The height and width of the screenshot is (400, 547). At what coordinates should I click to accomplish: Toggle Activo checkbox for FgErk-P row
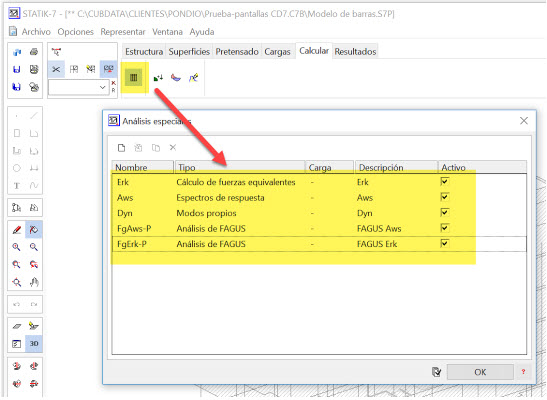444,243
